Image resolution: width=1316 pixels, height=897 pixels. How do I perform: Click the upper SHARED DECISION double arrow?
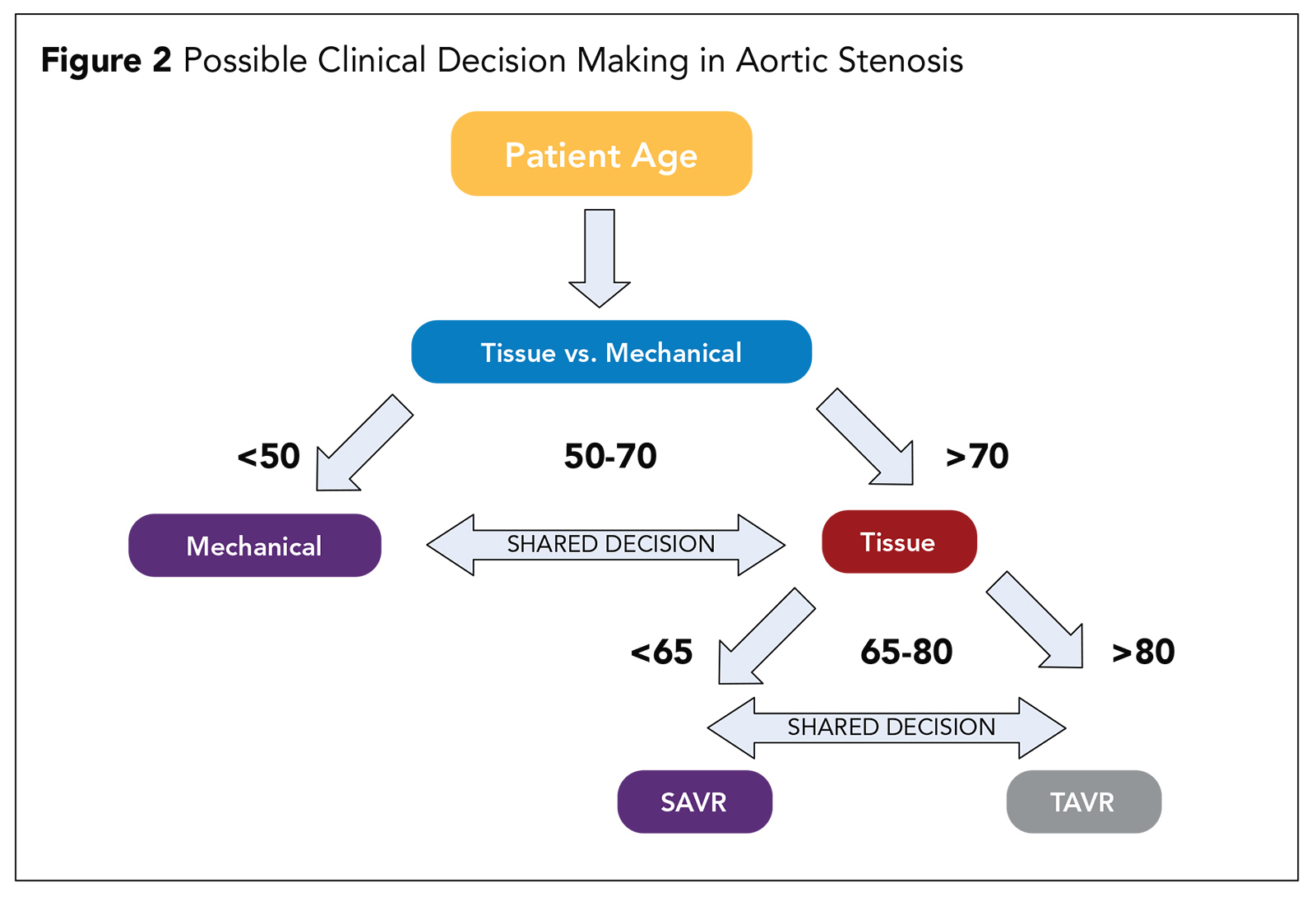click(606, 545)
